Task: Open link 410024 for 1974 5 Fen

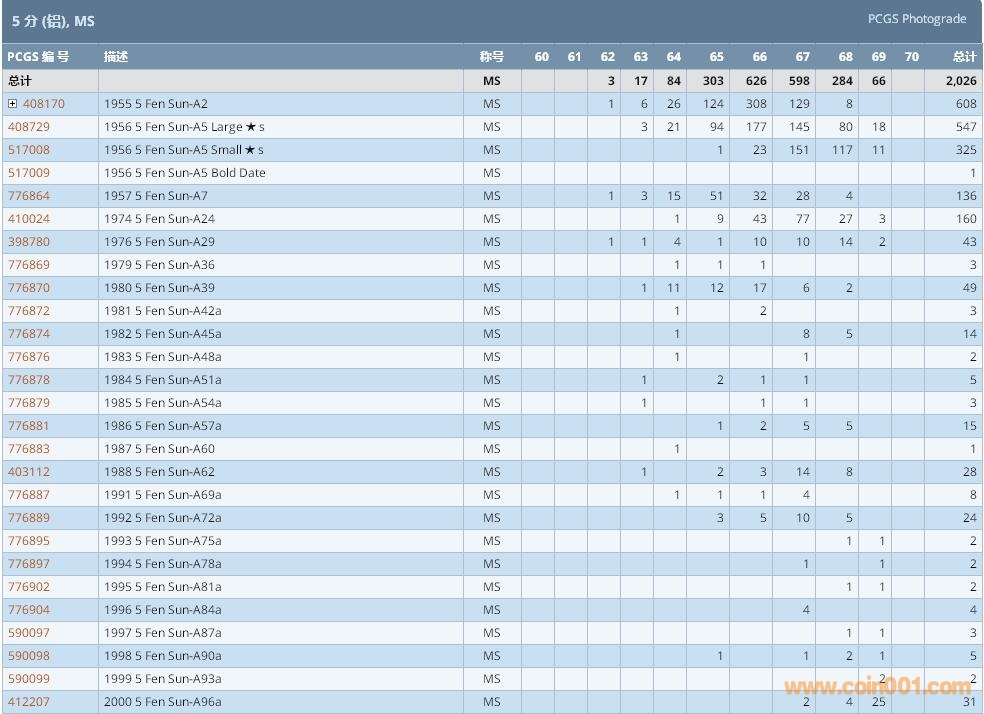Action: point(28,219)
